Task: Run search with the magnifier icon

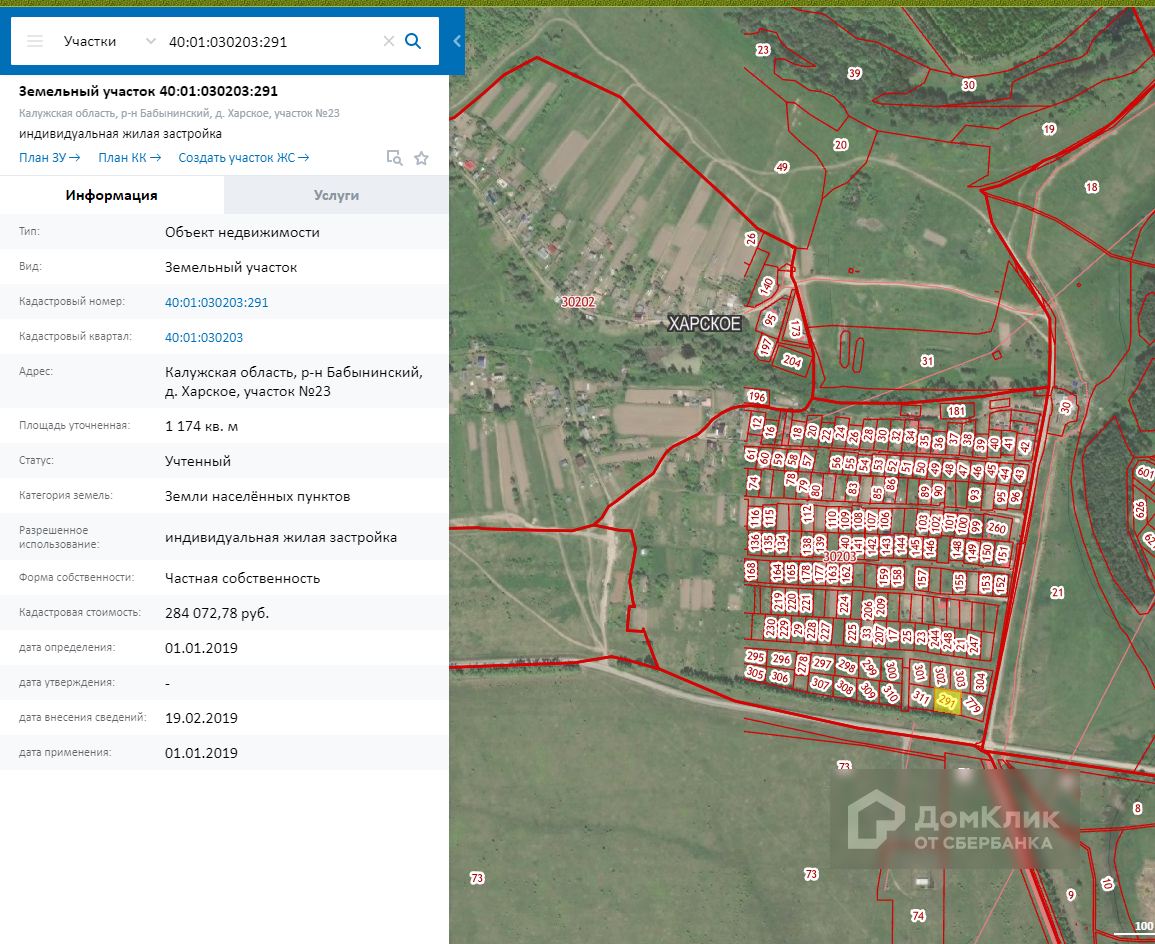Action: 413,41
